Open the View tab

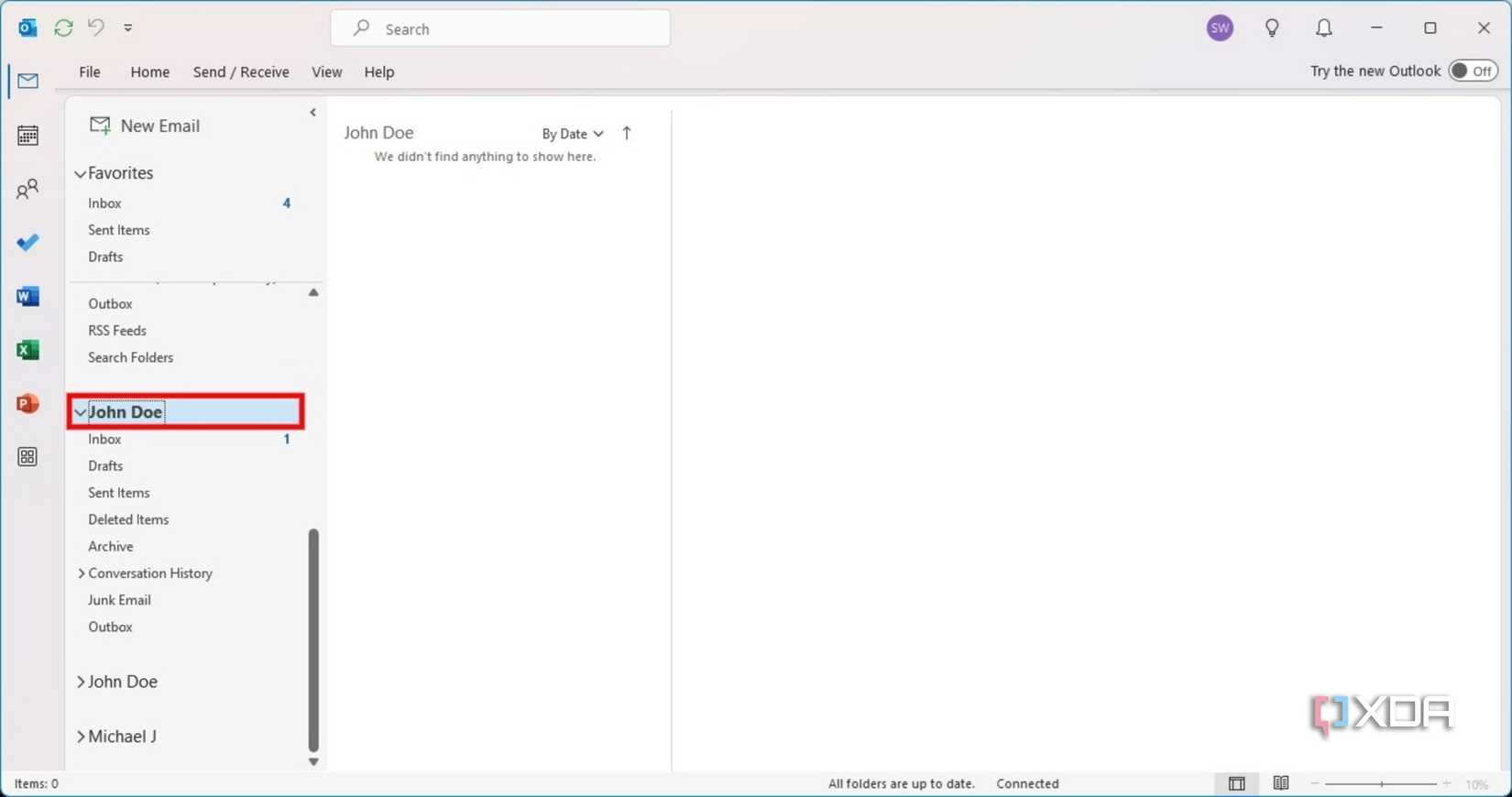pyautogui.click(x=326, y=71)
